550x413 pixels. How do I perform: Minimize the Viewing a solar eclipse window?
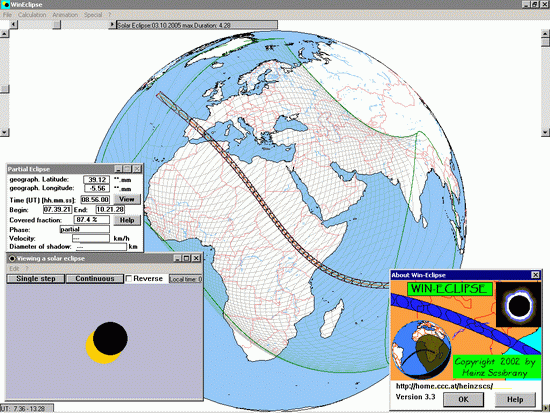177,258
